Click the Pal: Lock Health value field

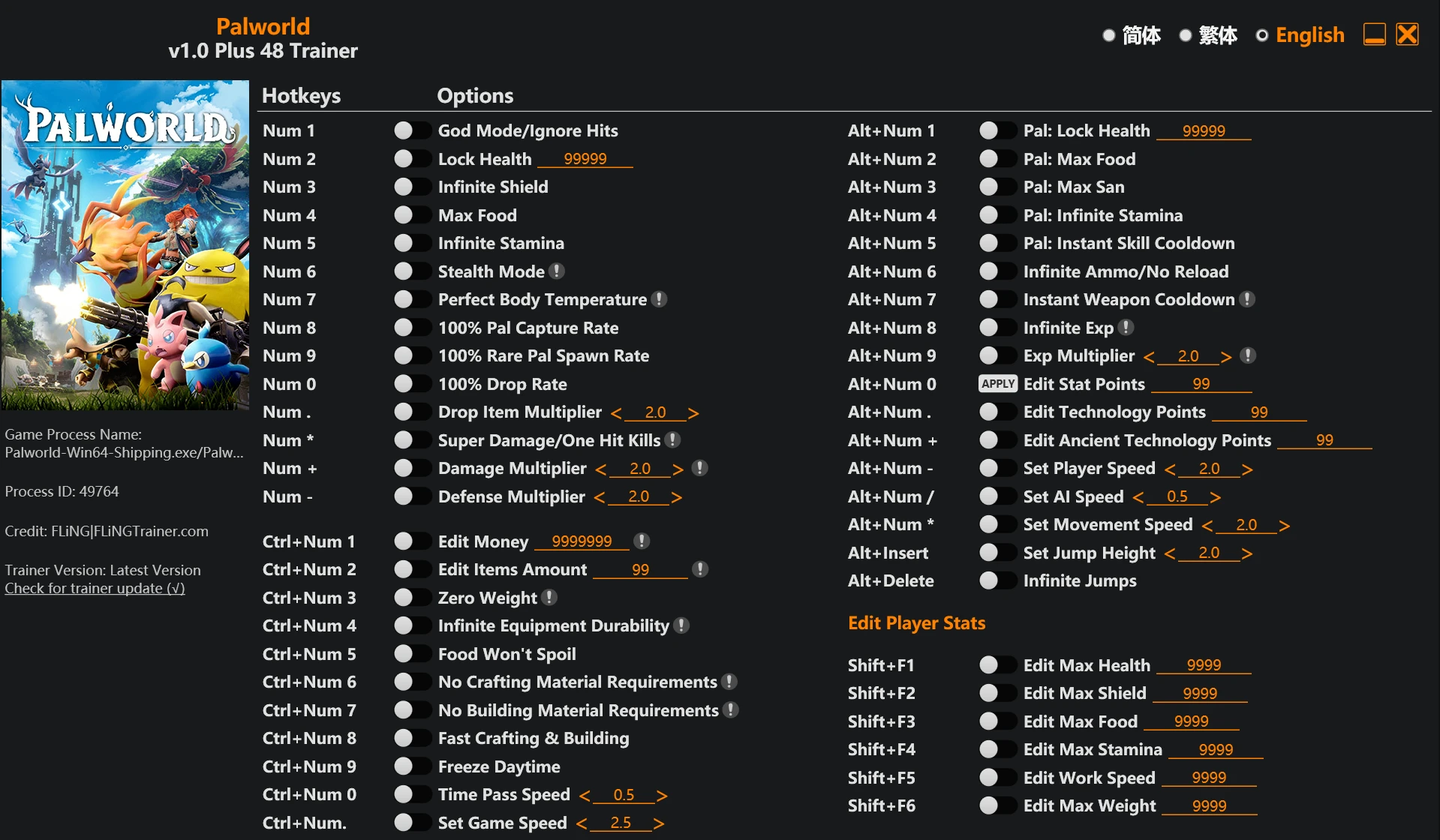[x=1204, y=130]
